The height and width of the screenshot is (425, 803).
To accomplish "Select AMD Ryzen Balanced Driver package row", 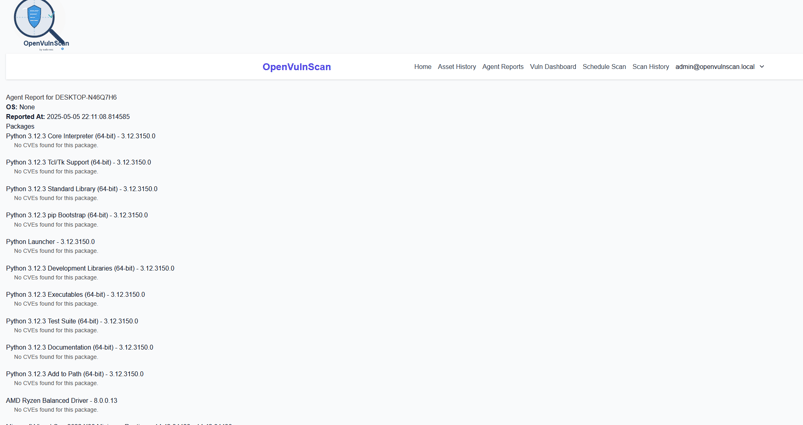I will click(61, 400).
